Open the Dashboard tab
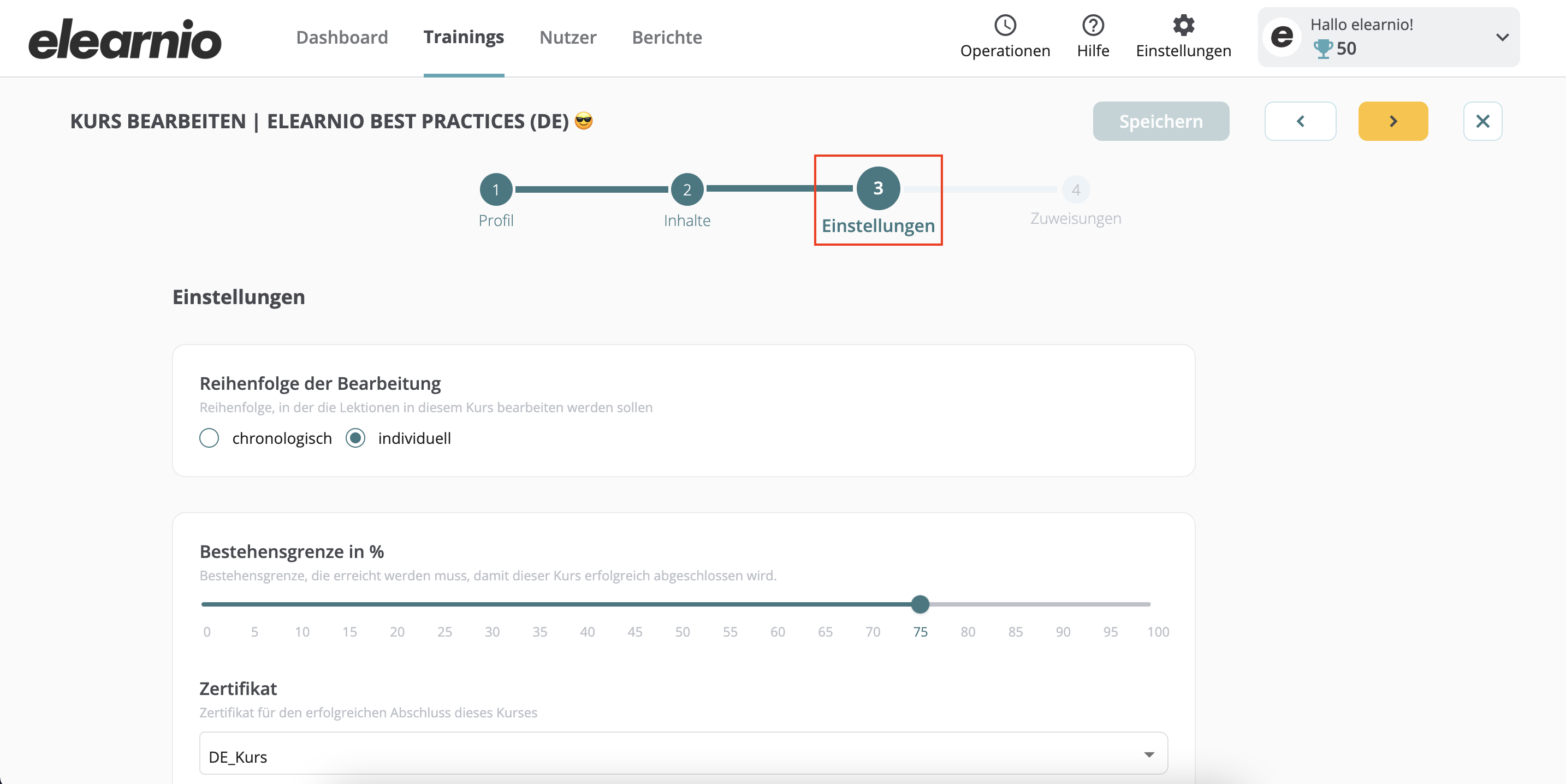 coord(342,37)
